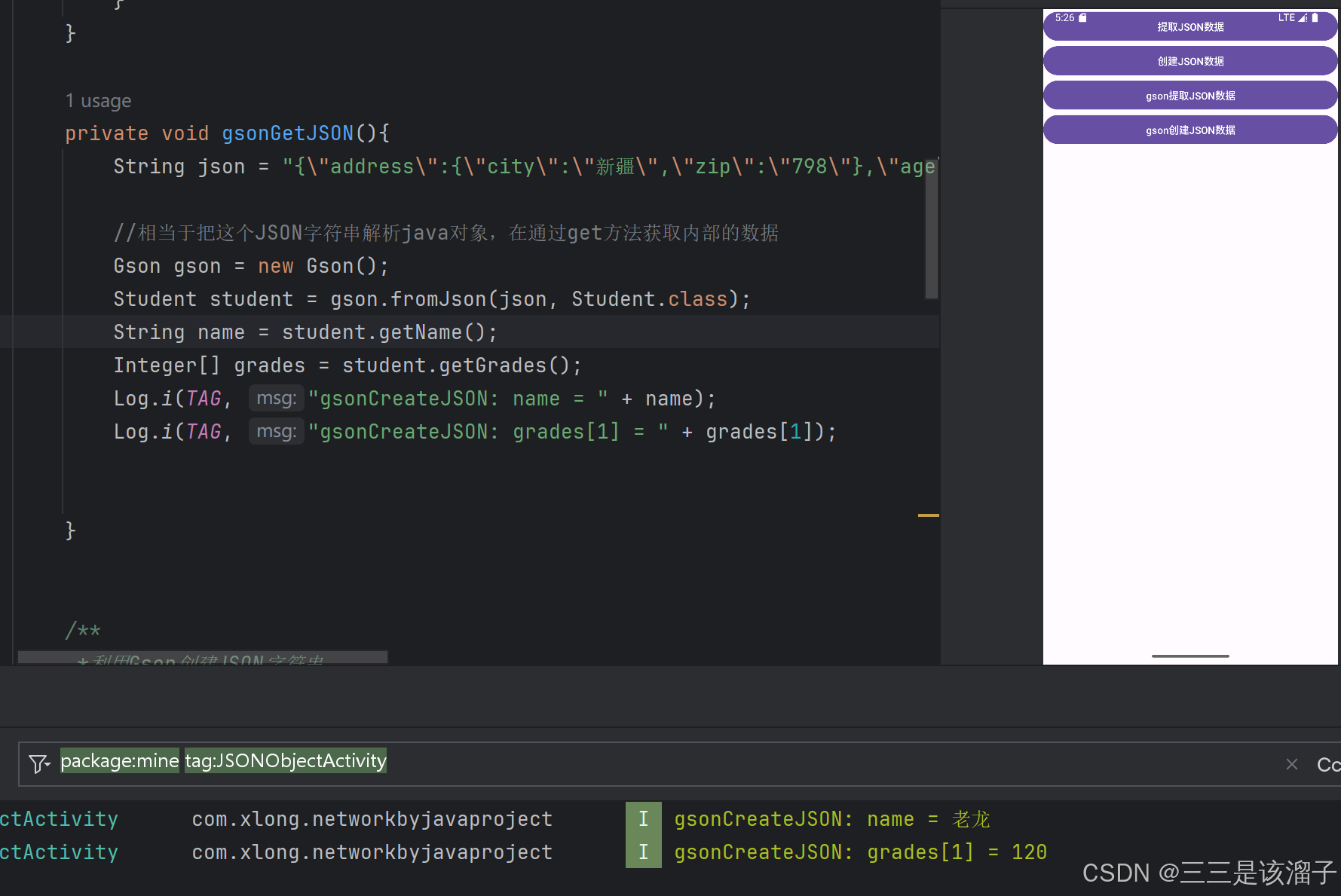Viewport: 1341px width, 896px height.
Task: Clear the Logcat filter with X icon
Action: click(1292, 764)
